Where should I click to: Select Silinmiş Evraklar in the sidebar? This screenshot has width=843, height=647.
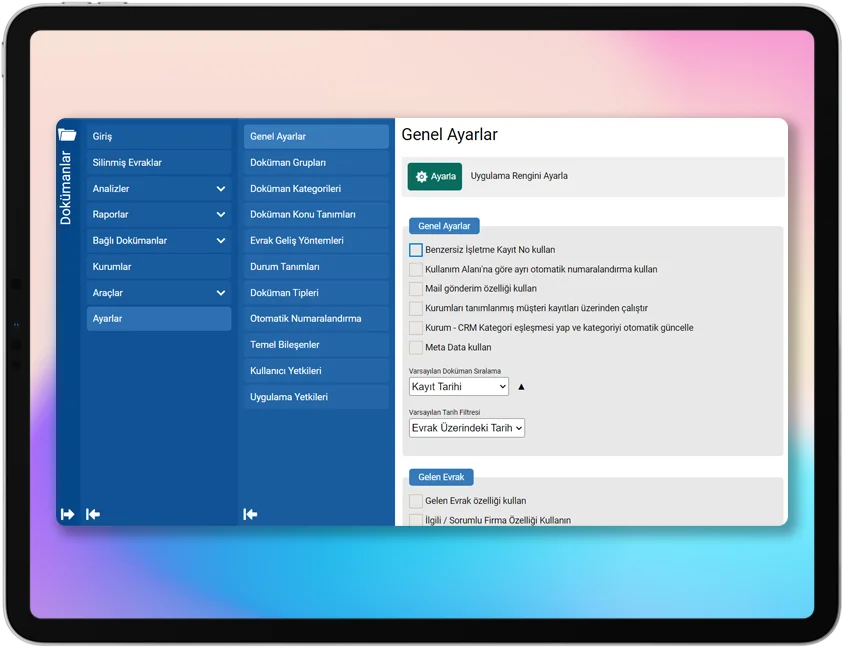point(158,163)
